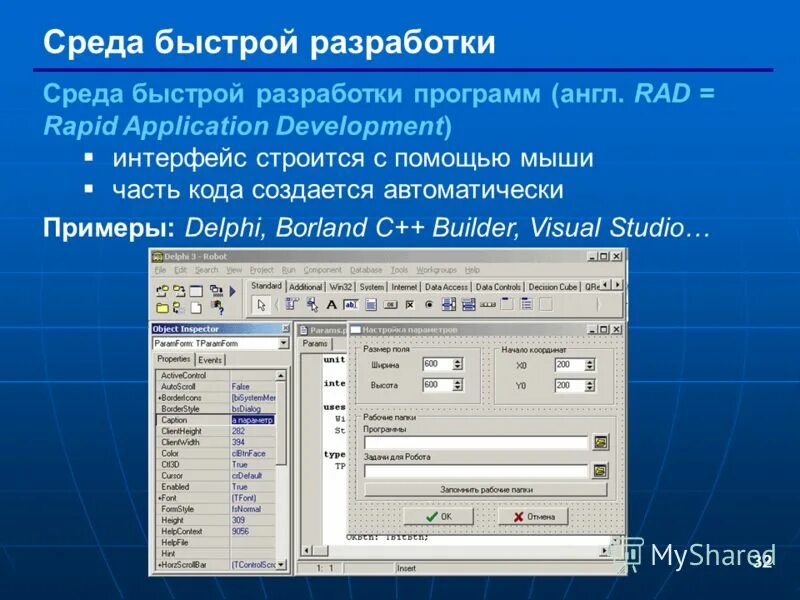Select the ClientWidth value 394
The height and width of the screenshot is (600, 800).
point(238,442)
